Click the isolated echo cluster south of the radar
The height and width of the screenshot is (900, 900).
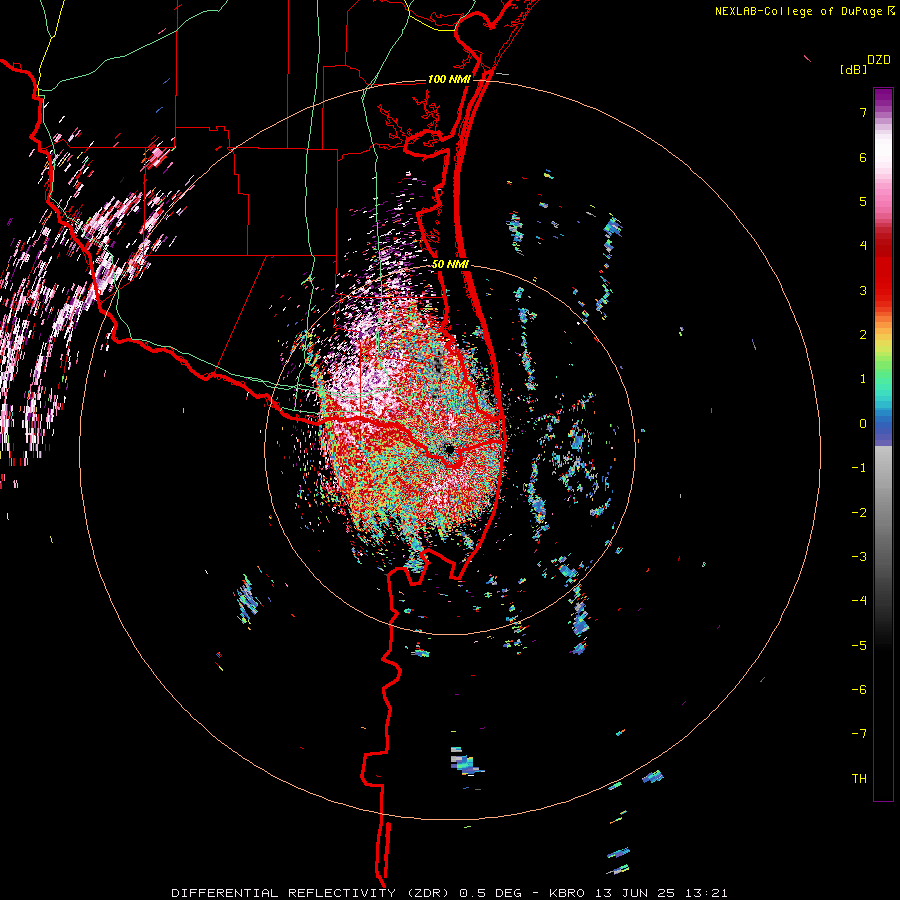(466, 762)
